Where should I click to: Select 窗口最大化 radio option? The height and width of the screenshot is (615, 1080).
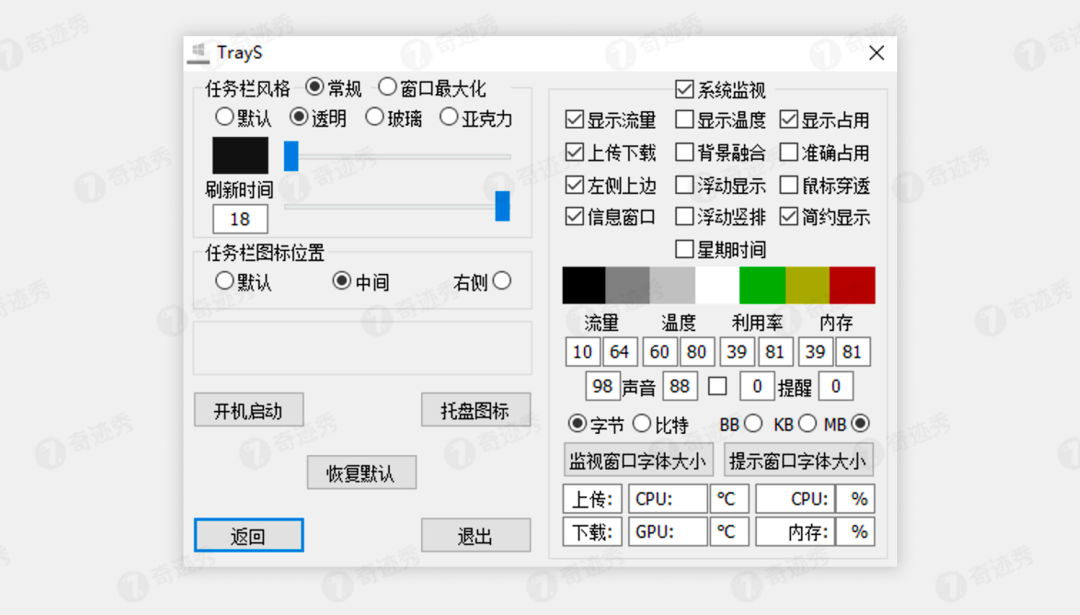click(x=387, y=87)
